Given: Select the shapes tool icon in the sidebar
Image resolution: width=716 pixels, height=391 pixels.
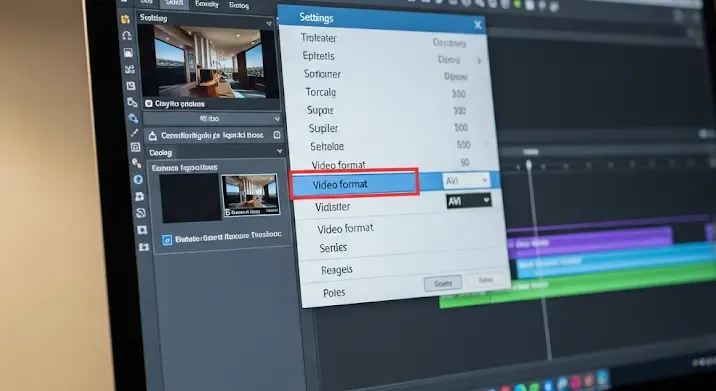Looking at the screenshot, I should pyautogui.click(x=132, y=102).
